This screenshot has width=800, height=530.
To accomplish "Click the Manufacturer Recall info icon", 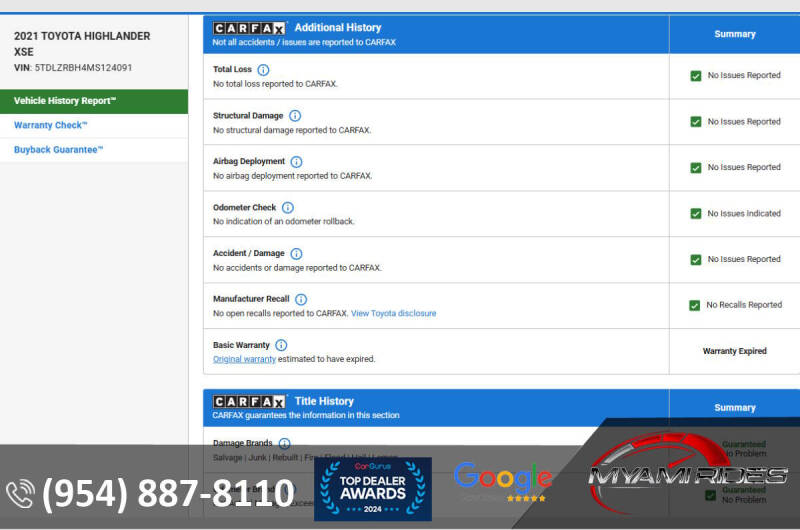I will click(x=301, y=299).
